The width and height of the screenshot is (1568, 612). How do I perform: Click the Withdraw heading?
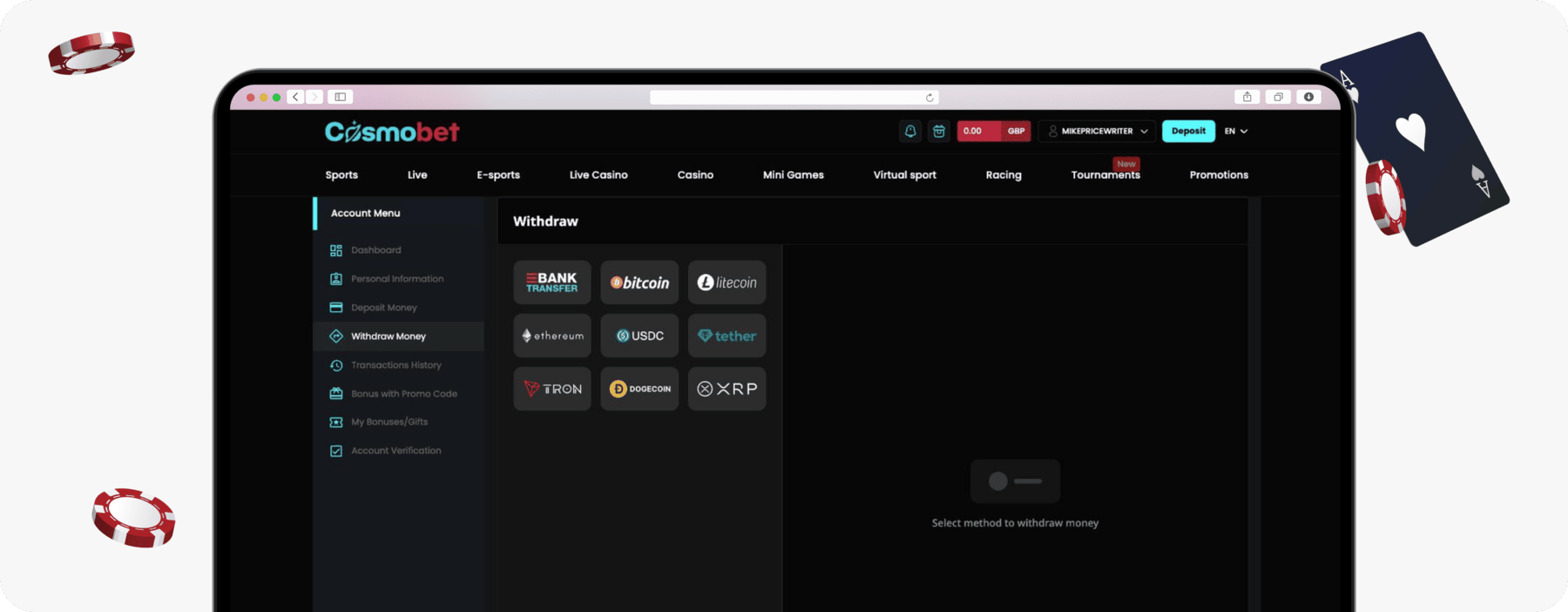point(545,221)
